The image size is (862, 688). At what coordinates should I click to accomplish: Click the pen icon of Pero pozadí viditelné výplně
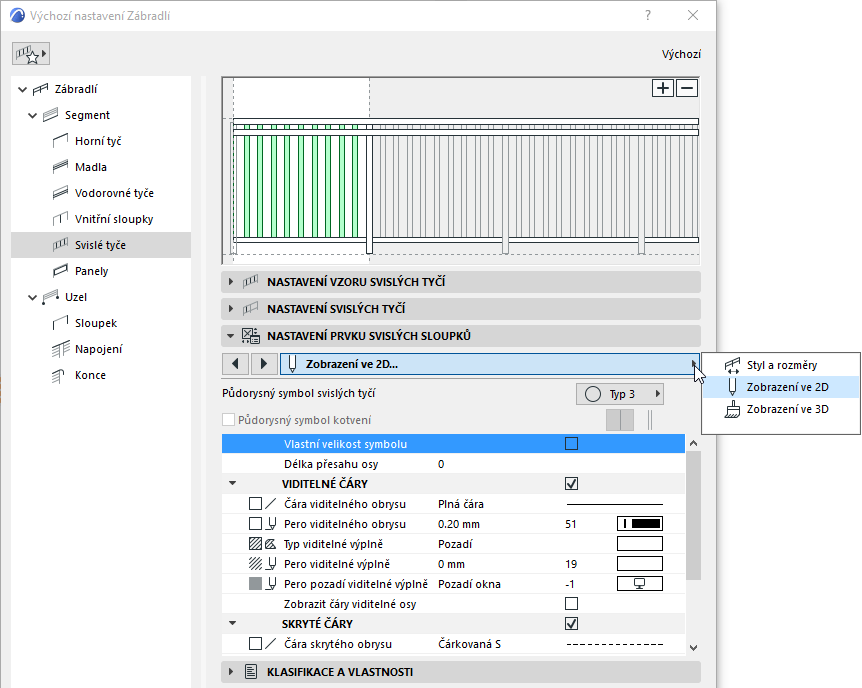272,584
